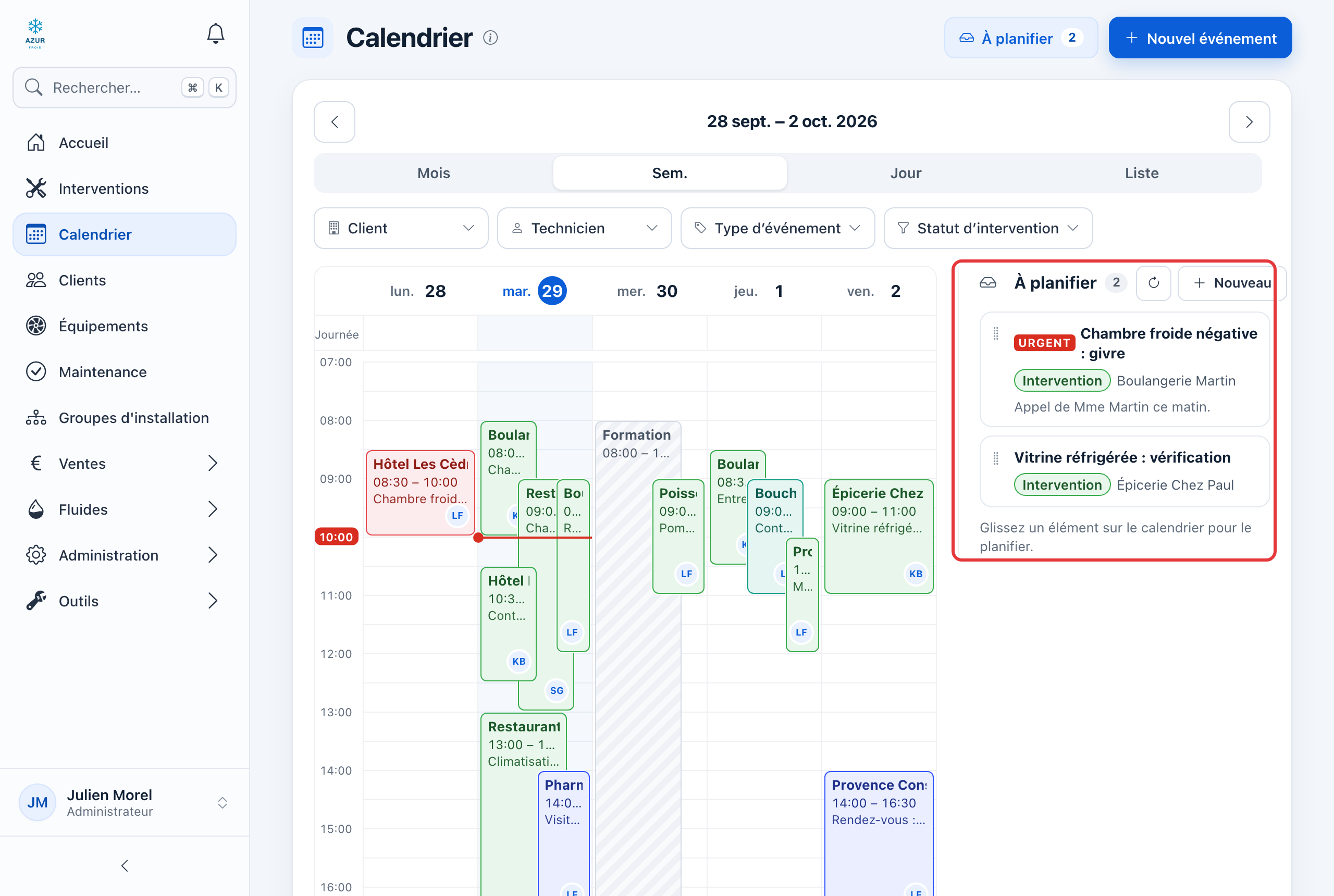This screenshot has width=1334, height=896.
Task: Click Nouveau button in À planifier panel
Action: point(1232,283)
